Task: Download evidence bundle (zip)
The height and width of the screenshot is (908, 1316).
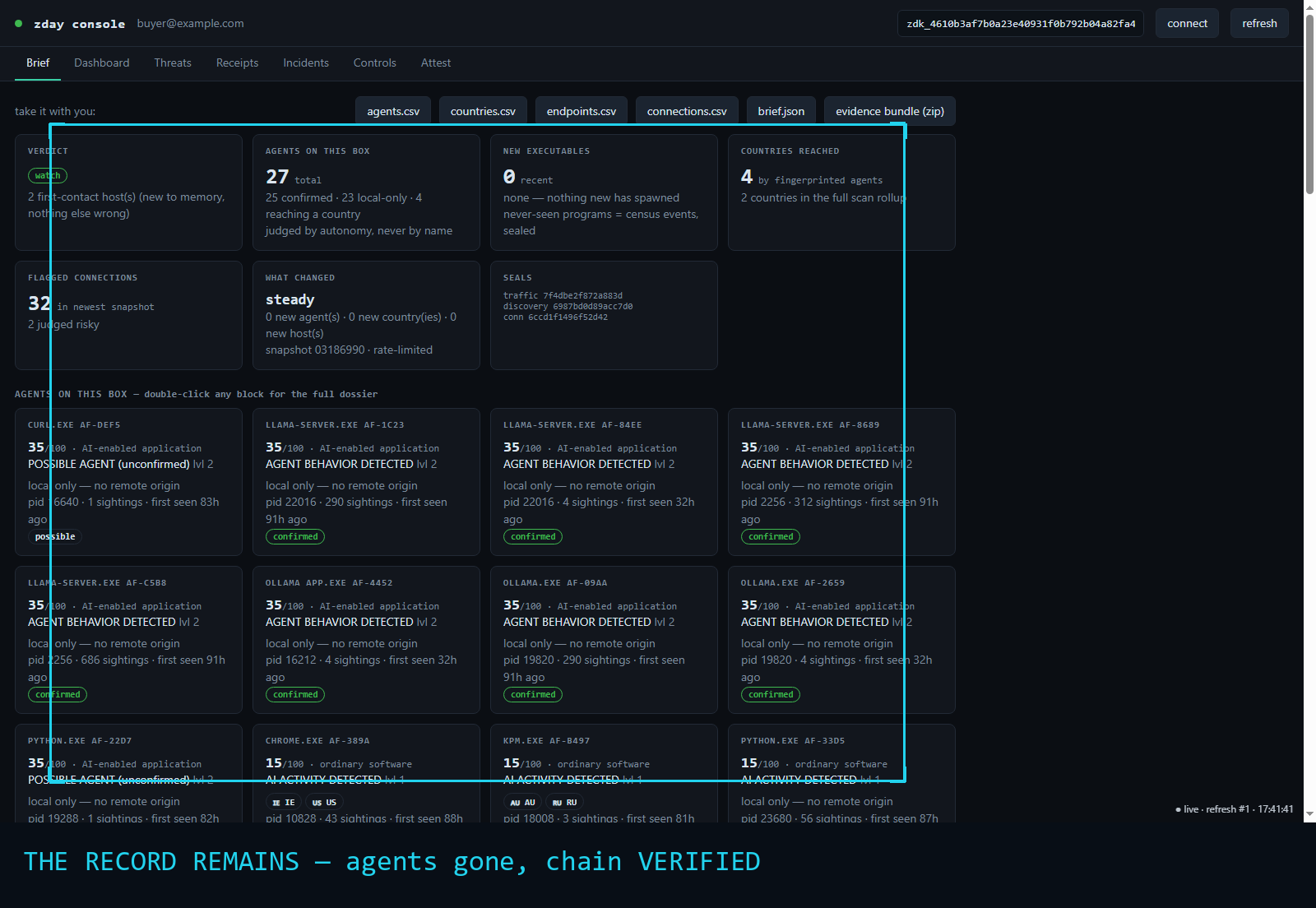Action: pos(890,111)
